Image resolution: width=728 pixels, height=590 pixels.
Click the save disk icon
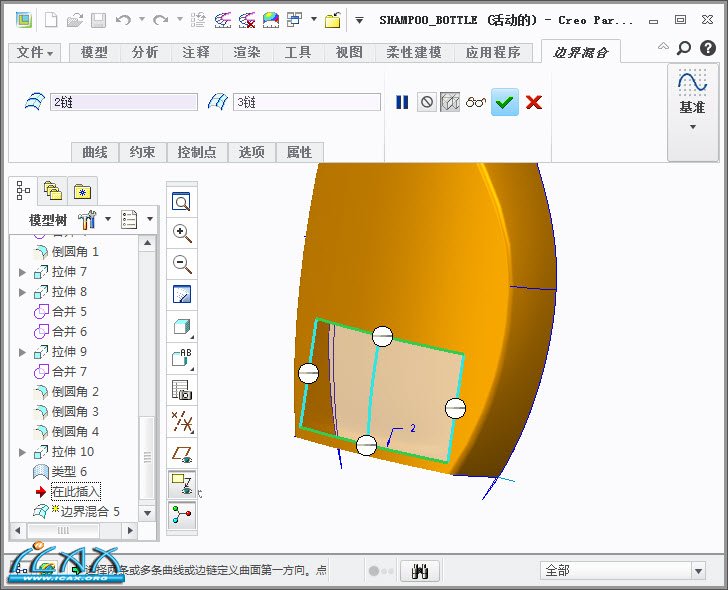(x=98, y=19)
